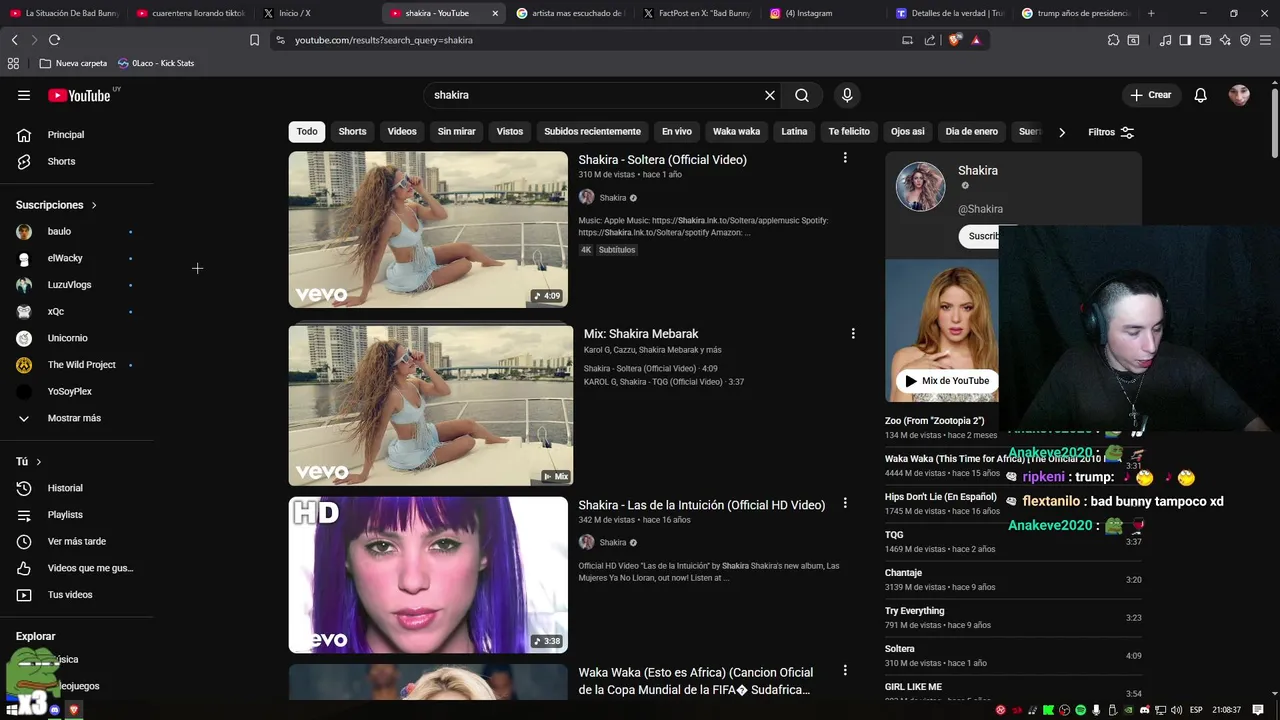Expand the Tú section
This screenshot has width=1280, height=720.
[x=29, y=461]
